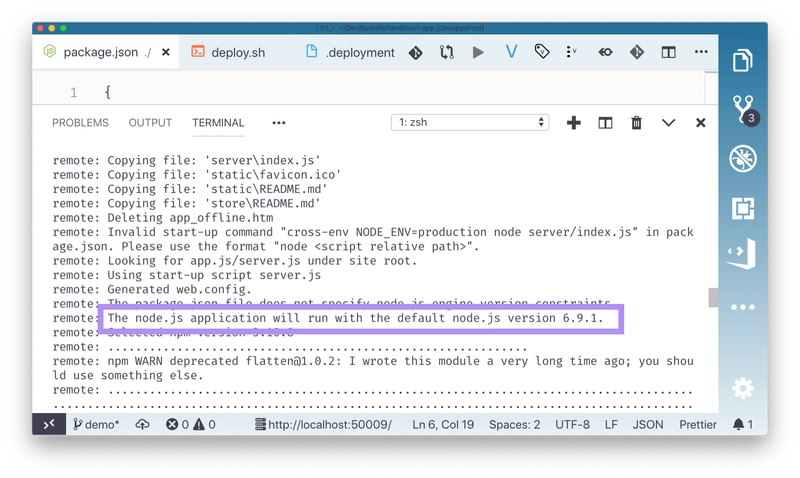Kill terminal with the trash icon
Screen dimensions: 800x478
[636, 123]
